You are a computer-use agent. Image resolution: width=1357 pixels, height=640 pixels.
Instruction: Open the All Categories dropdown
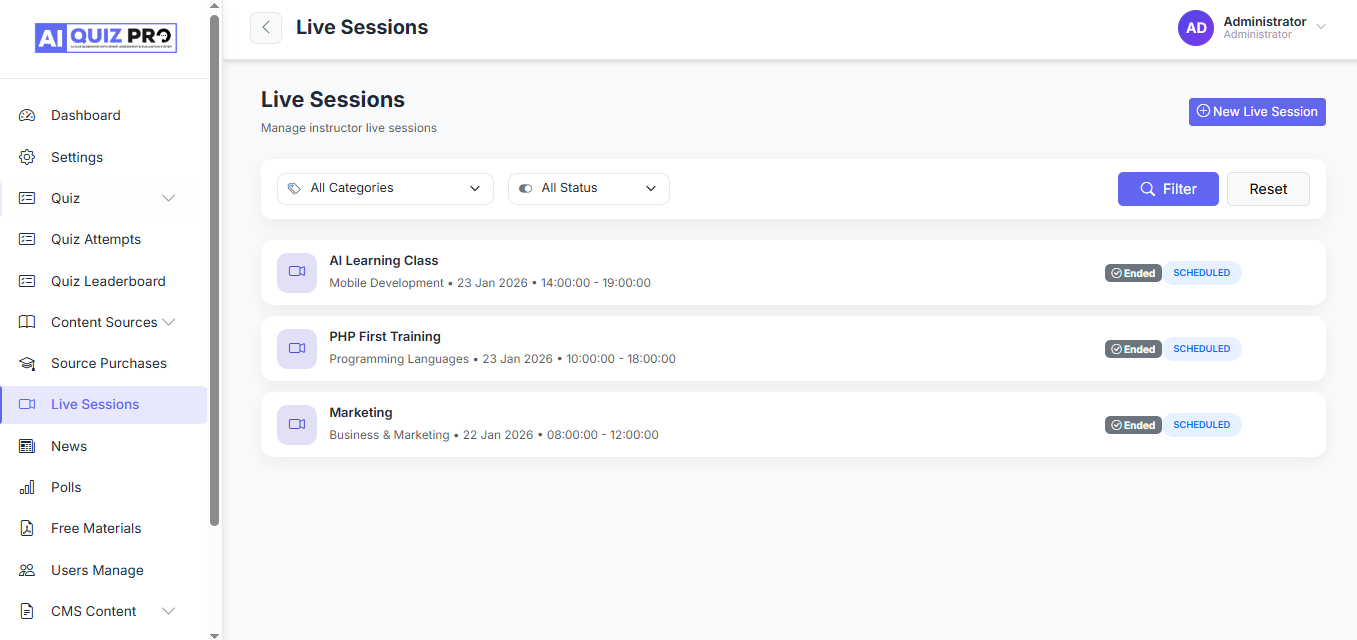pos(385,189)
